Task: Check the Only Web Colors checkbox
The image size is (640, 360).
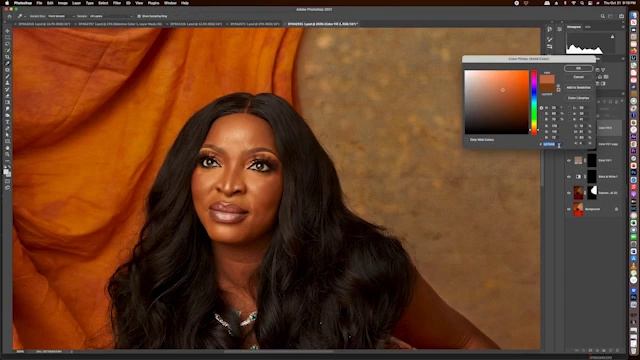Action: 467,140
